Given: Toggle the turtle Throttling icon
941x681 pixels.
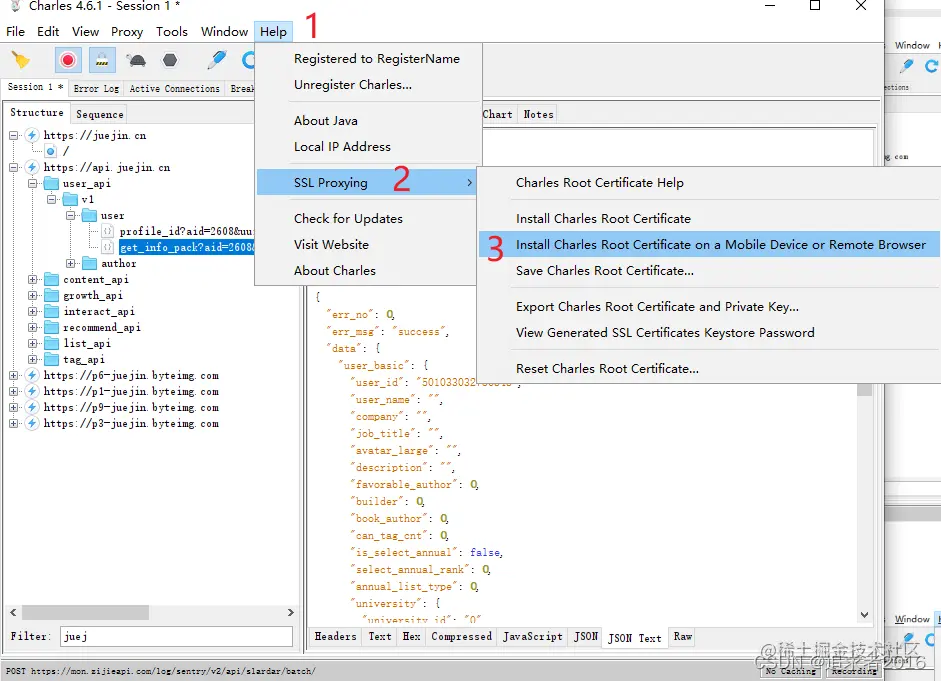Looking at the screenshot, I should pyautogui.click(x=136, y=60).
